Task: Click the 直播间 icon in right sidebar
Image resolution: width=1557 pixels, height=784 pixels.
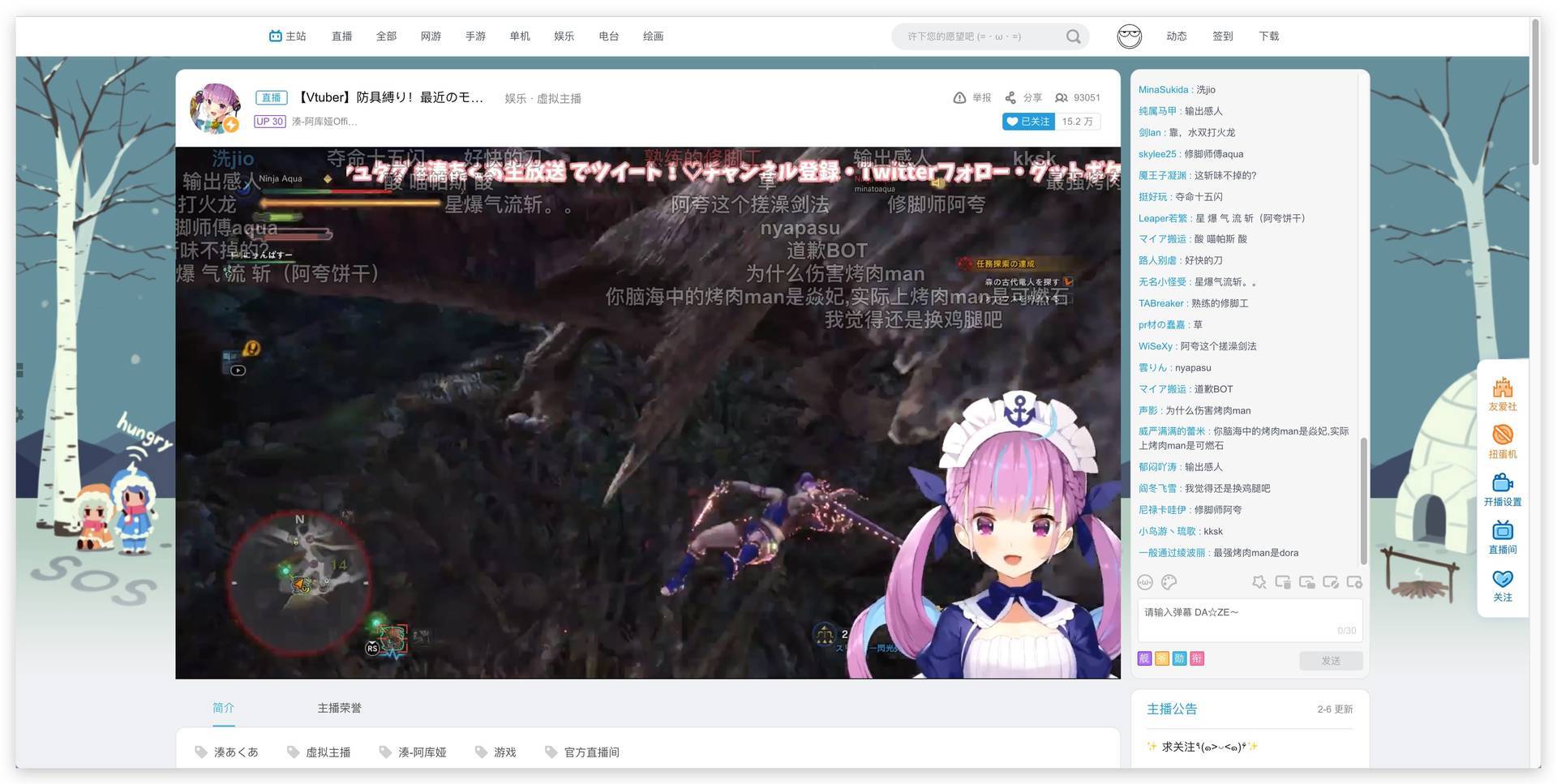Action: pos(1502,536)
